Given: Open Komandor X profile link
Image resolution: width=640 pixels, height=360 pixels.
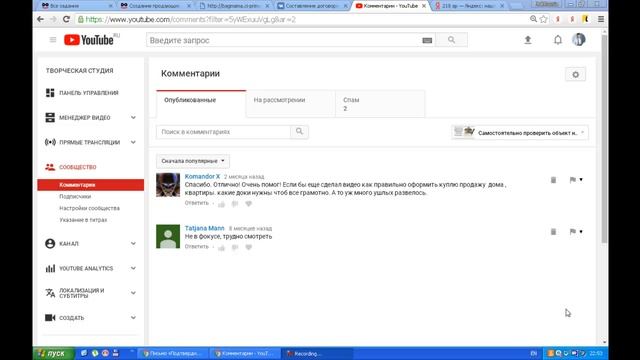Looking at the screenshot, I should 202,176.
